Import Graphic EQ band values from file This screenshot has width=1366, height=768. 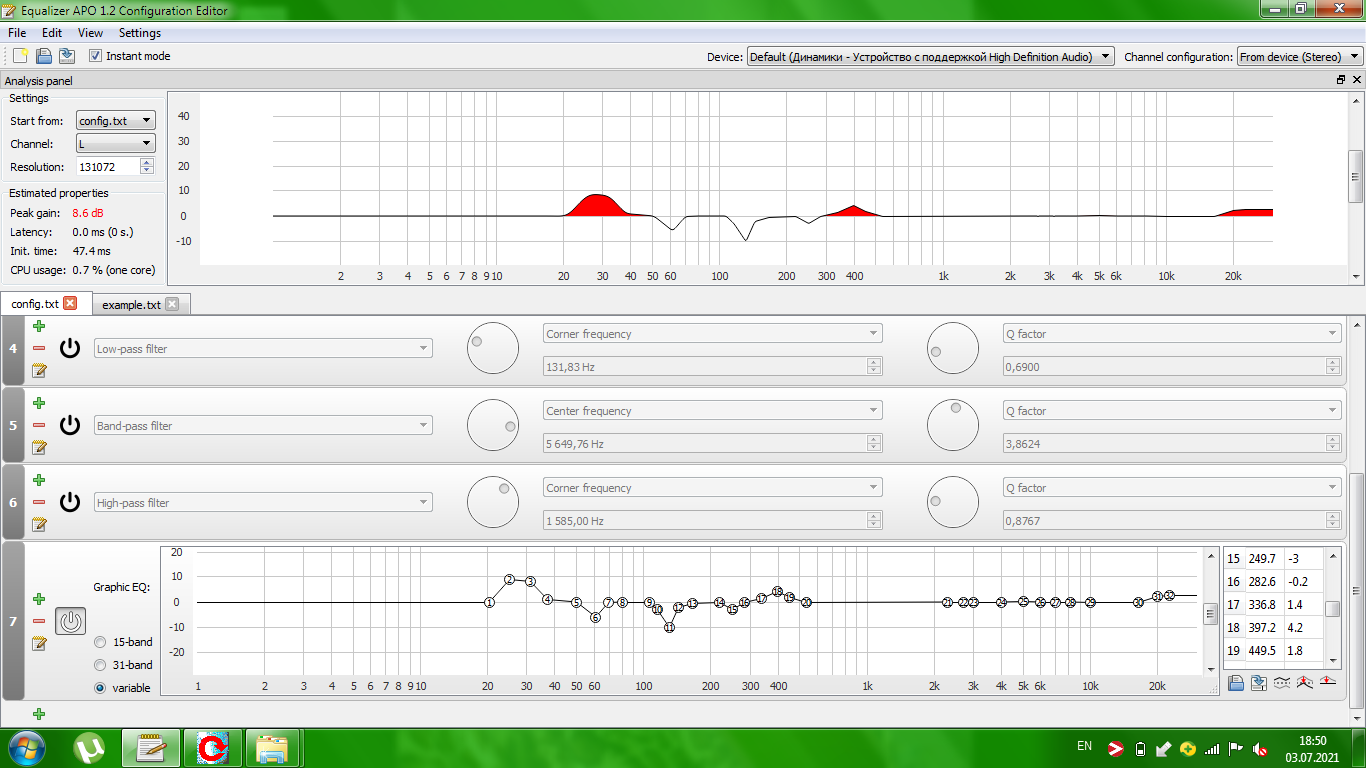1236,683
